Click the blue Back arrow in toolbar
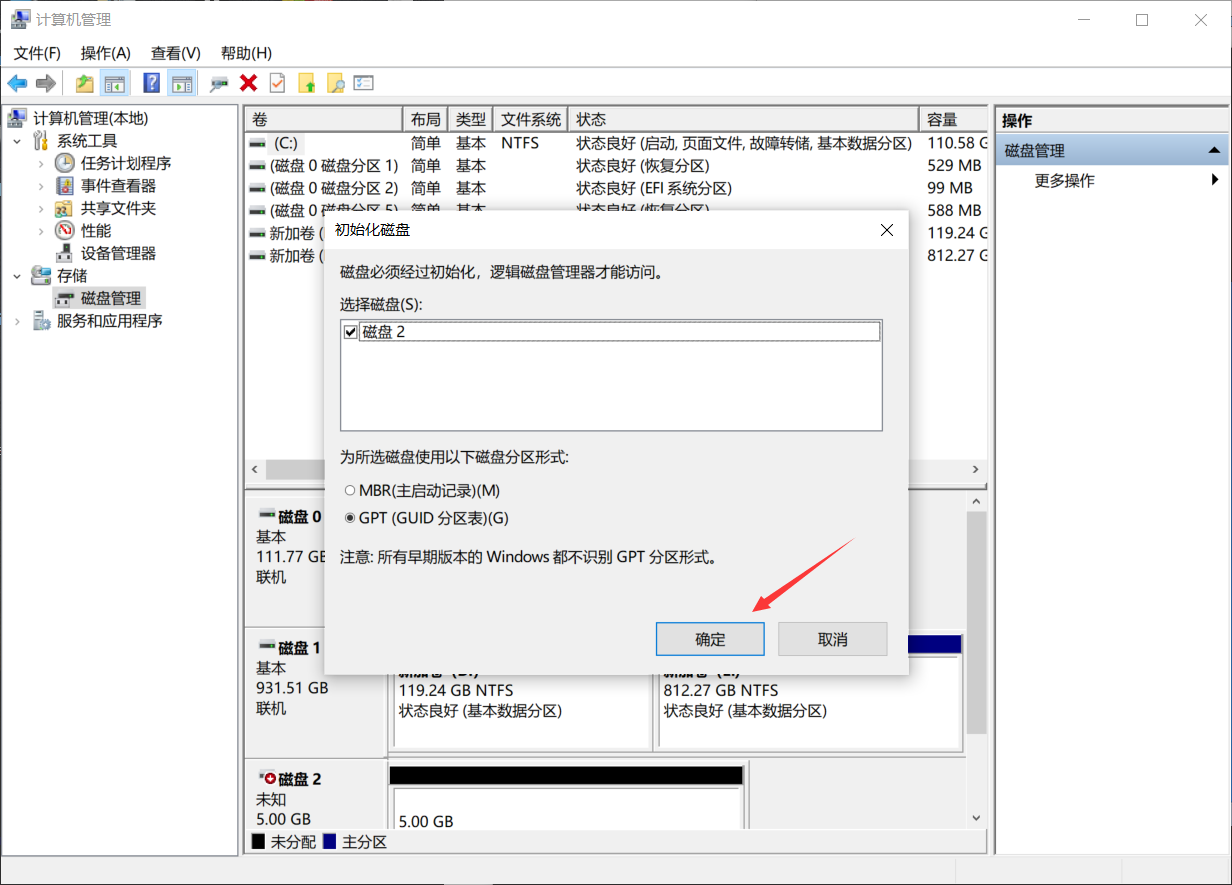Image resolution: width=1232 pixels, height=885 pixels. click(17, 84)
